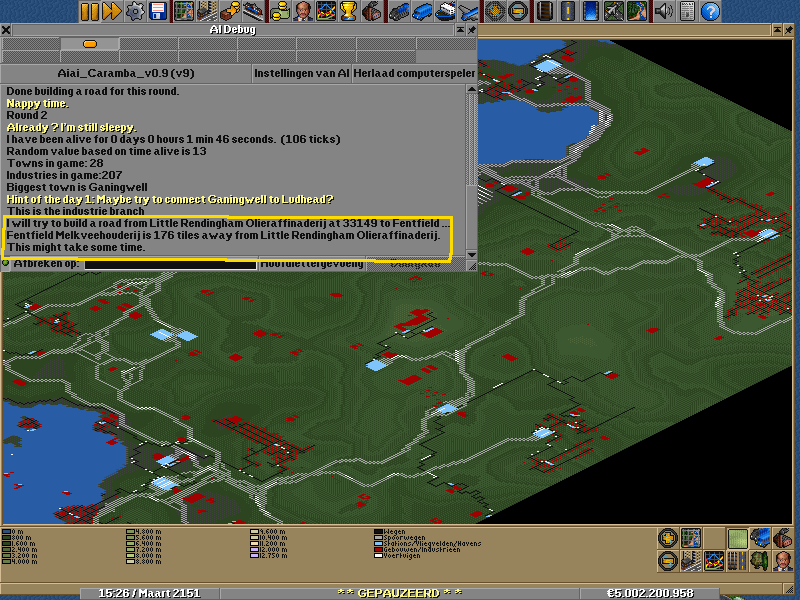
Task: Zoom out on the minimap
Action: point(667,561)
